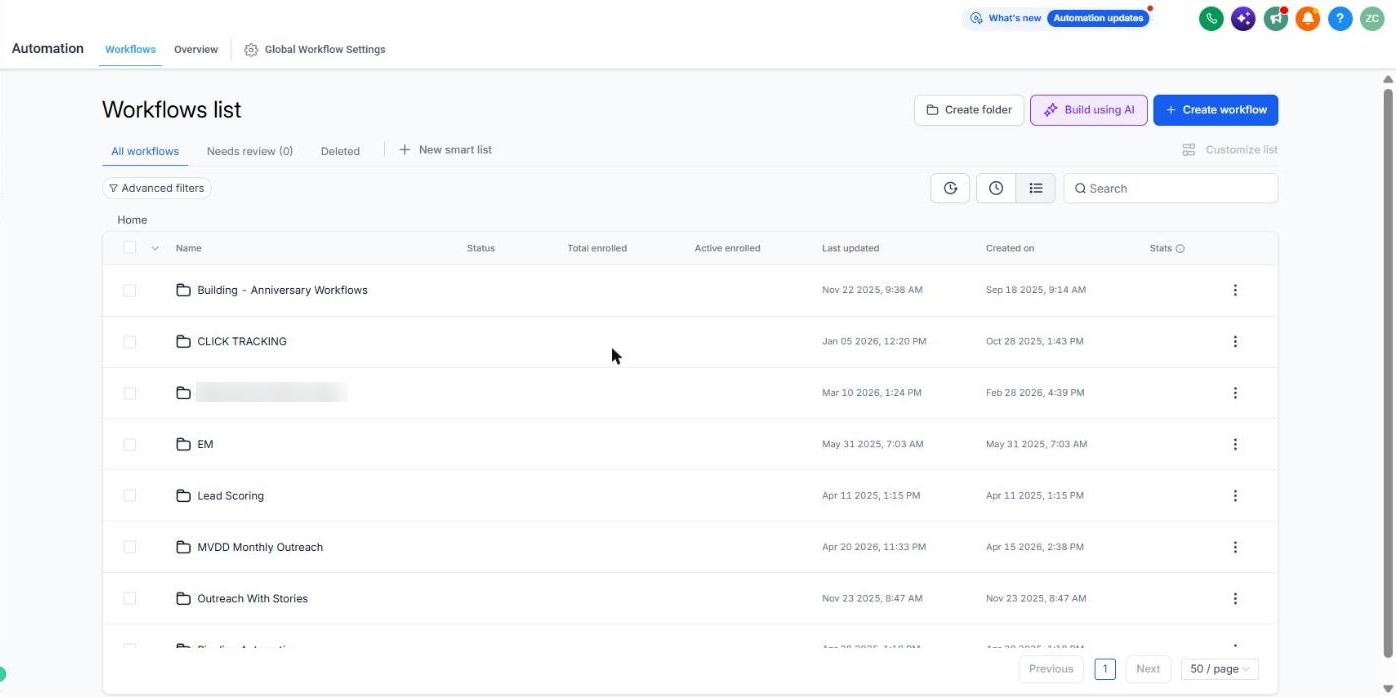
Task: Click the Home breadcrumb
Action: 132,220
